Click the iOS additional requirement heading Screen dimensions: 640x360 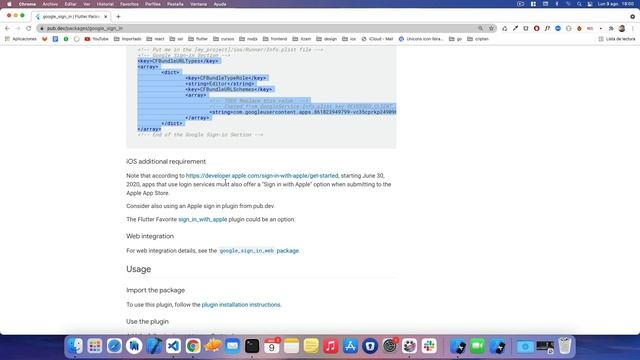pos(166,162)
